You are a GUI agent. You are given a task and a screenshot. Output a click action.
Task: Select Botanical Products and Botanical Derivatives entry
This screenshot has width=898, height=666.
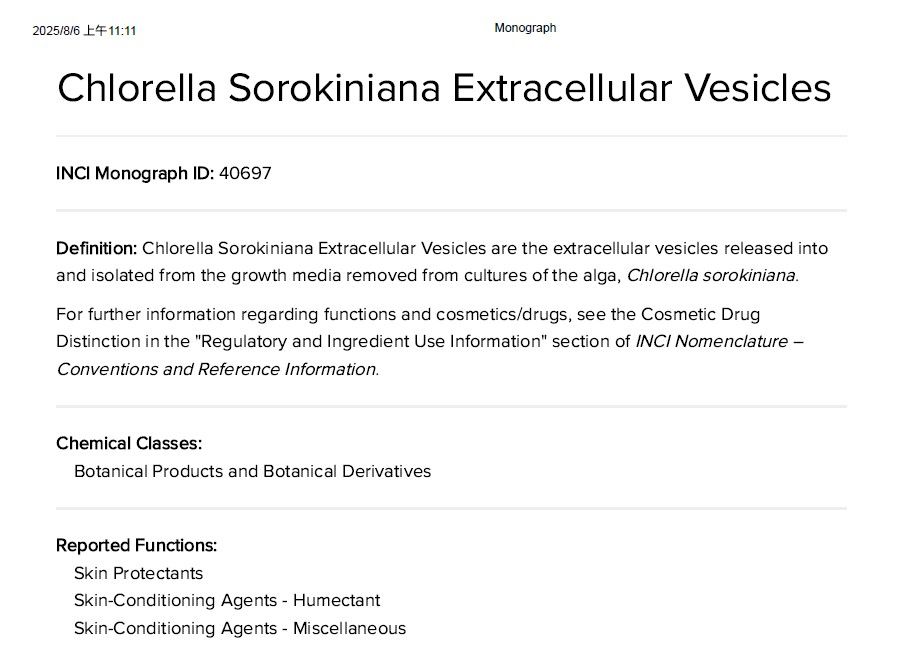tap(252, 470)
